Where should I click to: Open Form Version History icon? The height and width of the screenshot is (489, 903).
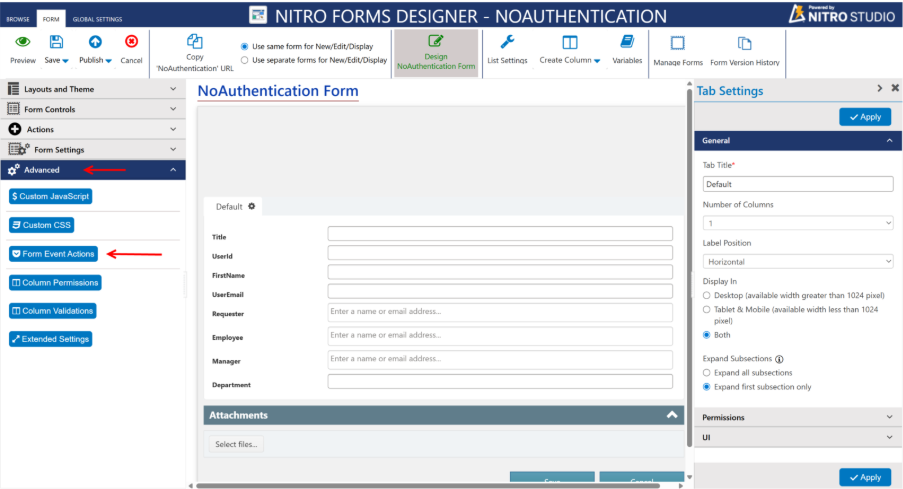744,44
